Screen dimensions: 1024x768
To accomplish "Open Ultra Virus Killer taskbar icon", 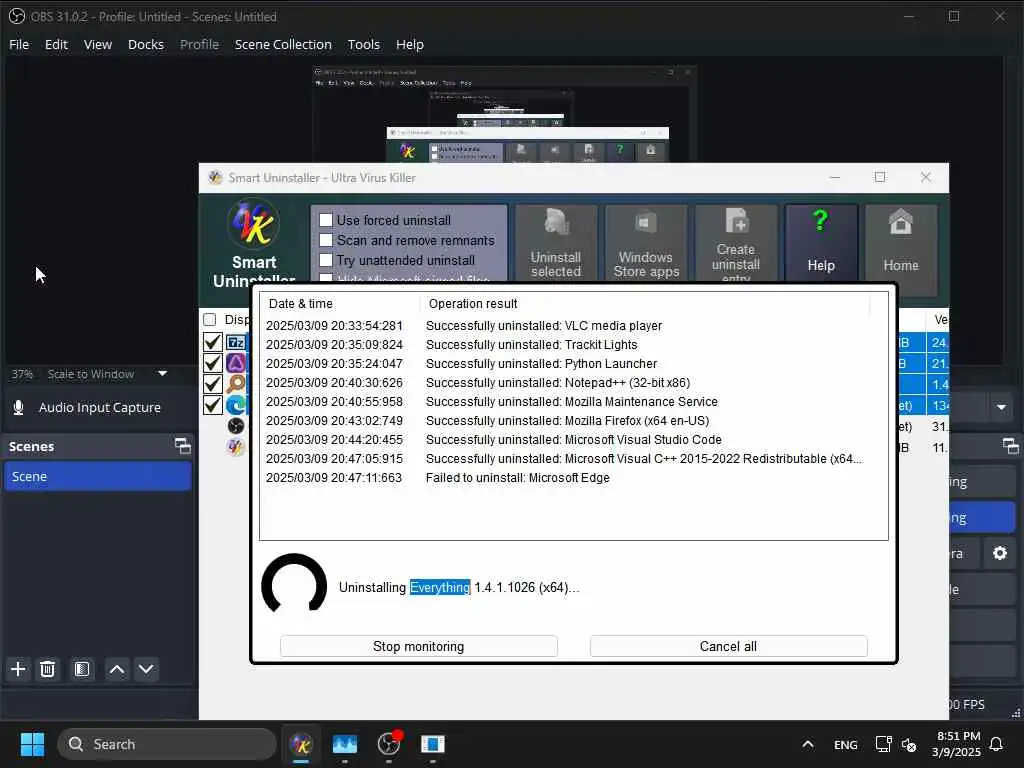I will coord(301,744).
